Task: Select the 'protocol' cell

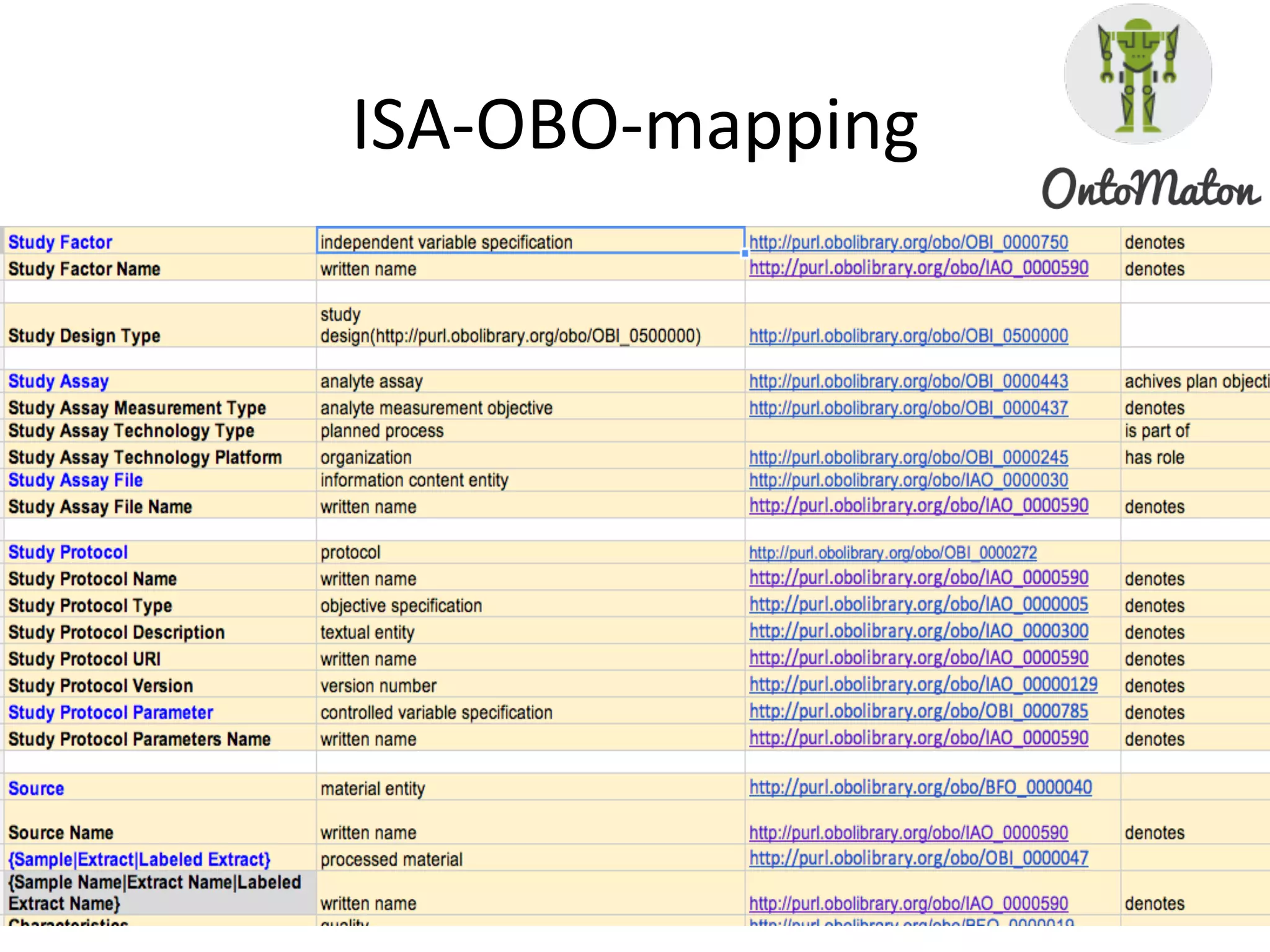Action: [530, 552]
